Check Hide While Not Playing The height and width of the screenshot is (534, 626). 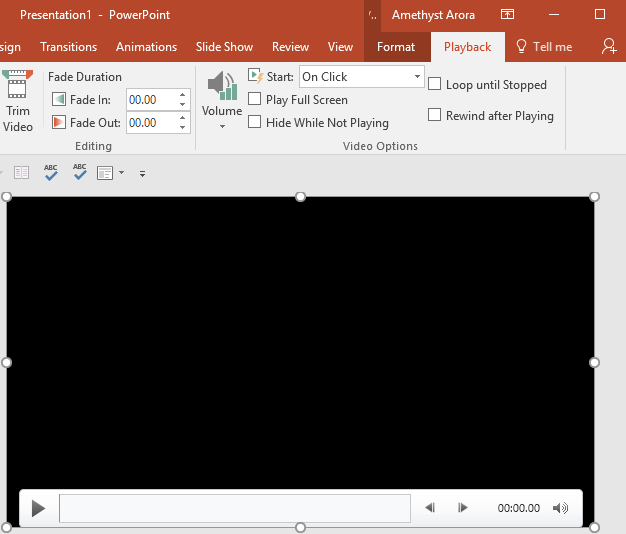[255, 122]
